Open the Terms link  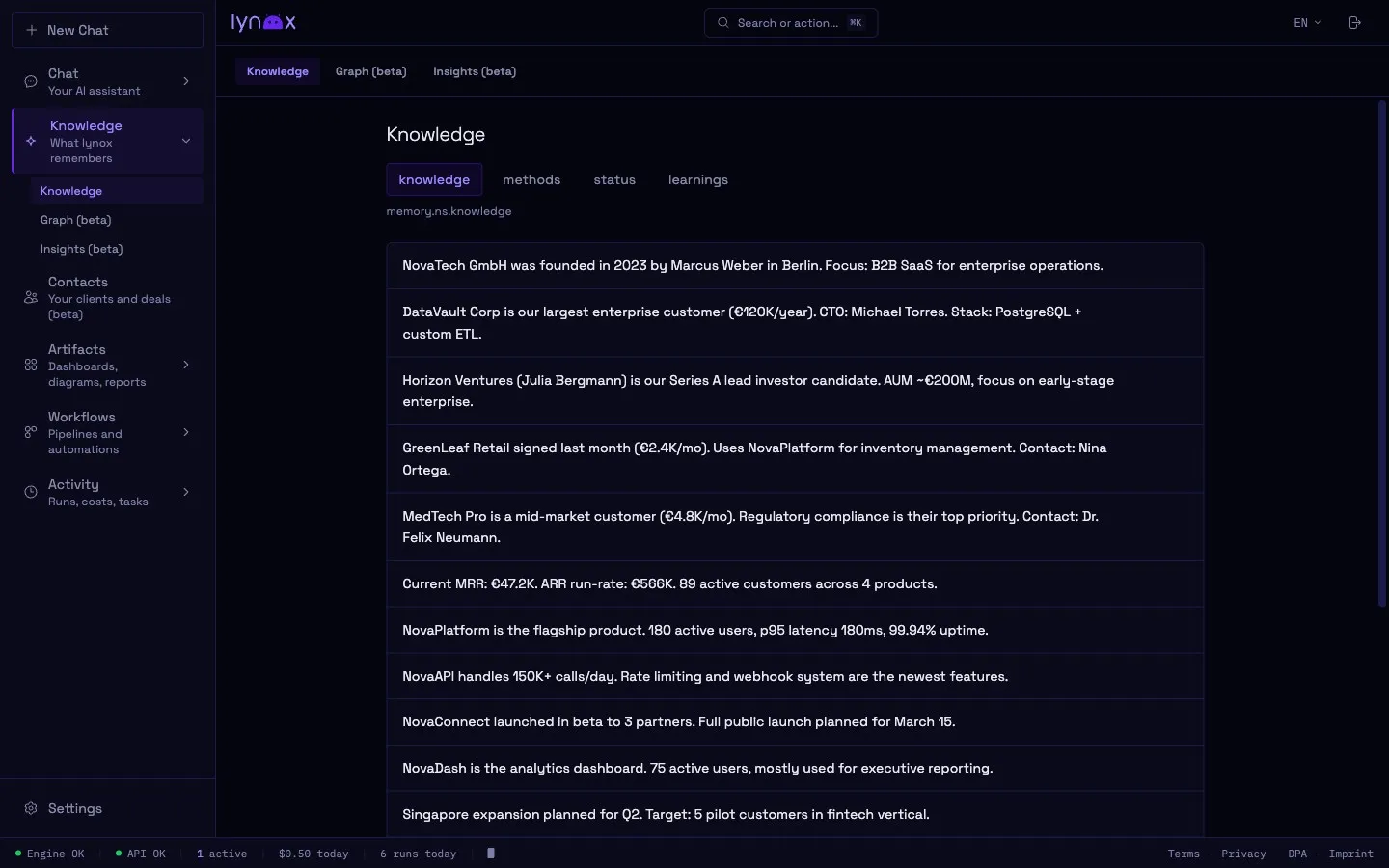coord(1184,854)
